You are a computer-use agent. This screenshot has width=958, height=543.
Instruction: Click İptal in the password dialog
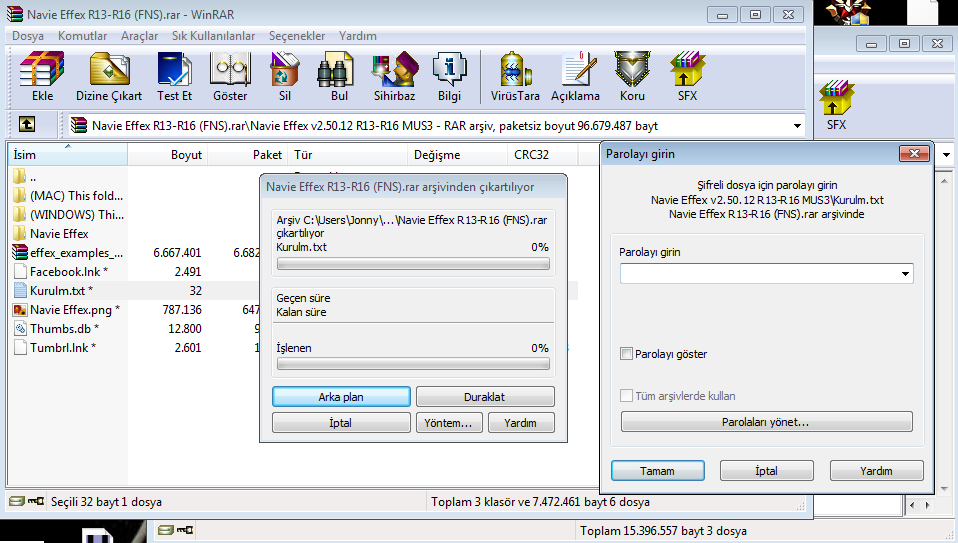[766, 471]
